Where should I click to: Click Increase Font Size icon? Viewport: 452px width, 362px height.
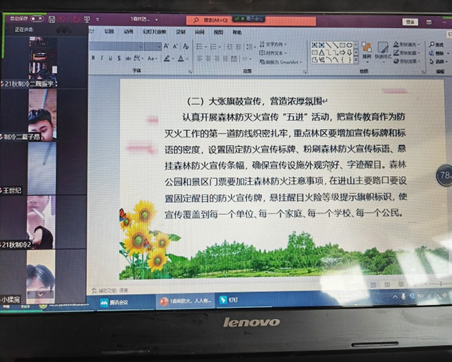click(x=166, y=46)
